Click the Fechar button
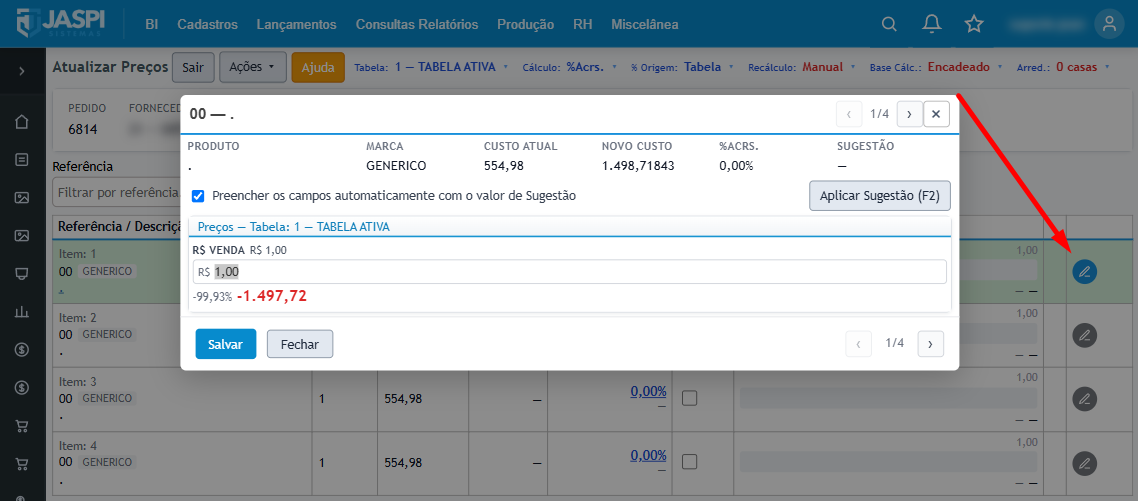 point(300,344)
